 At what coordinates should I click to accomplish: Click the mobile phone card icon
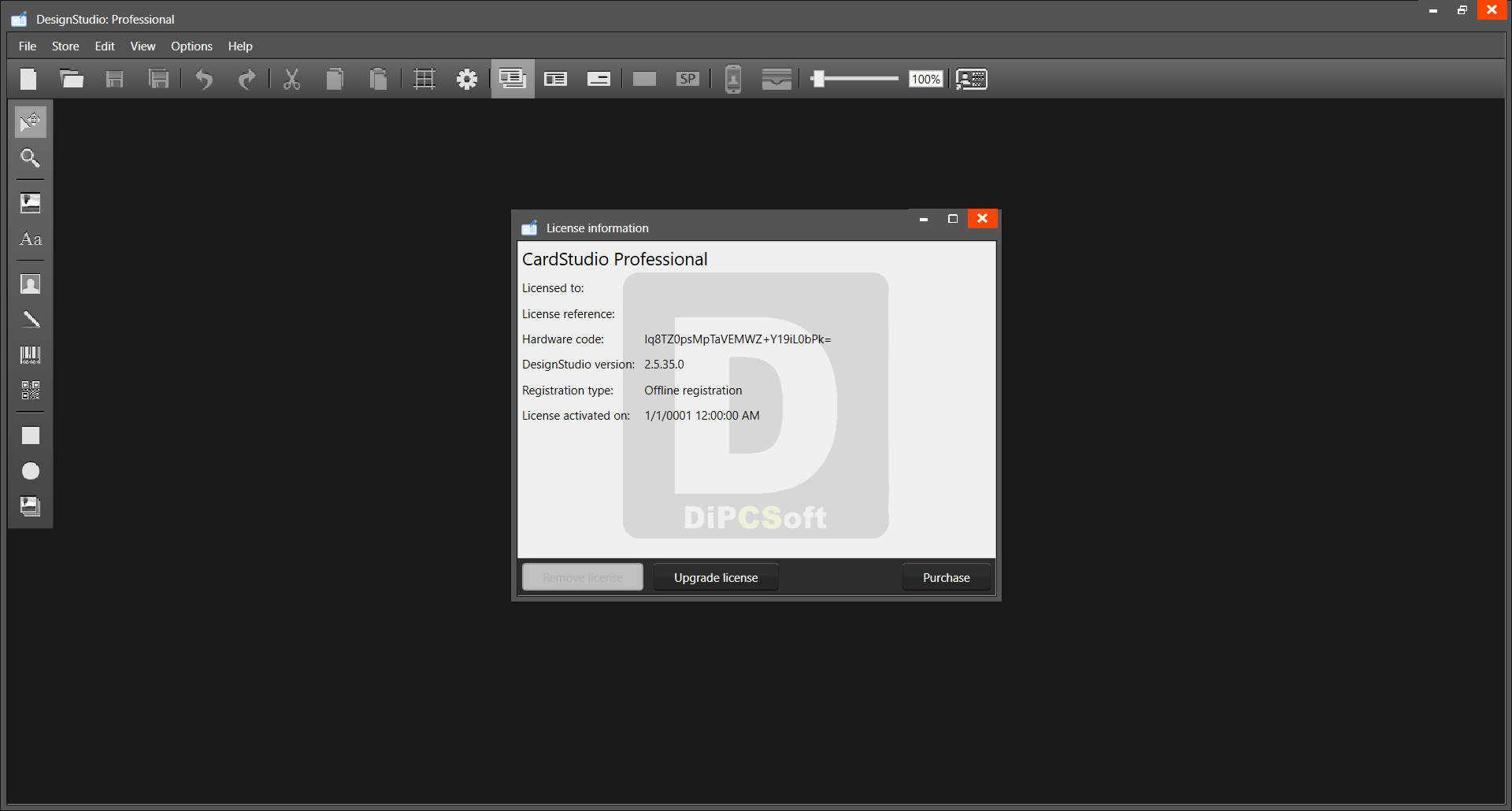click(733, 79)
